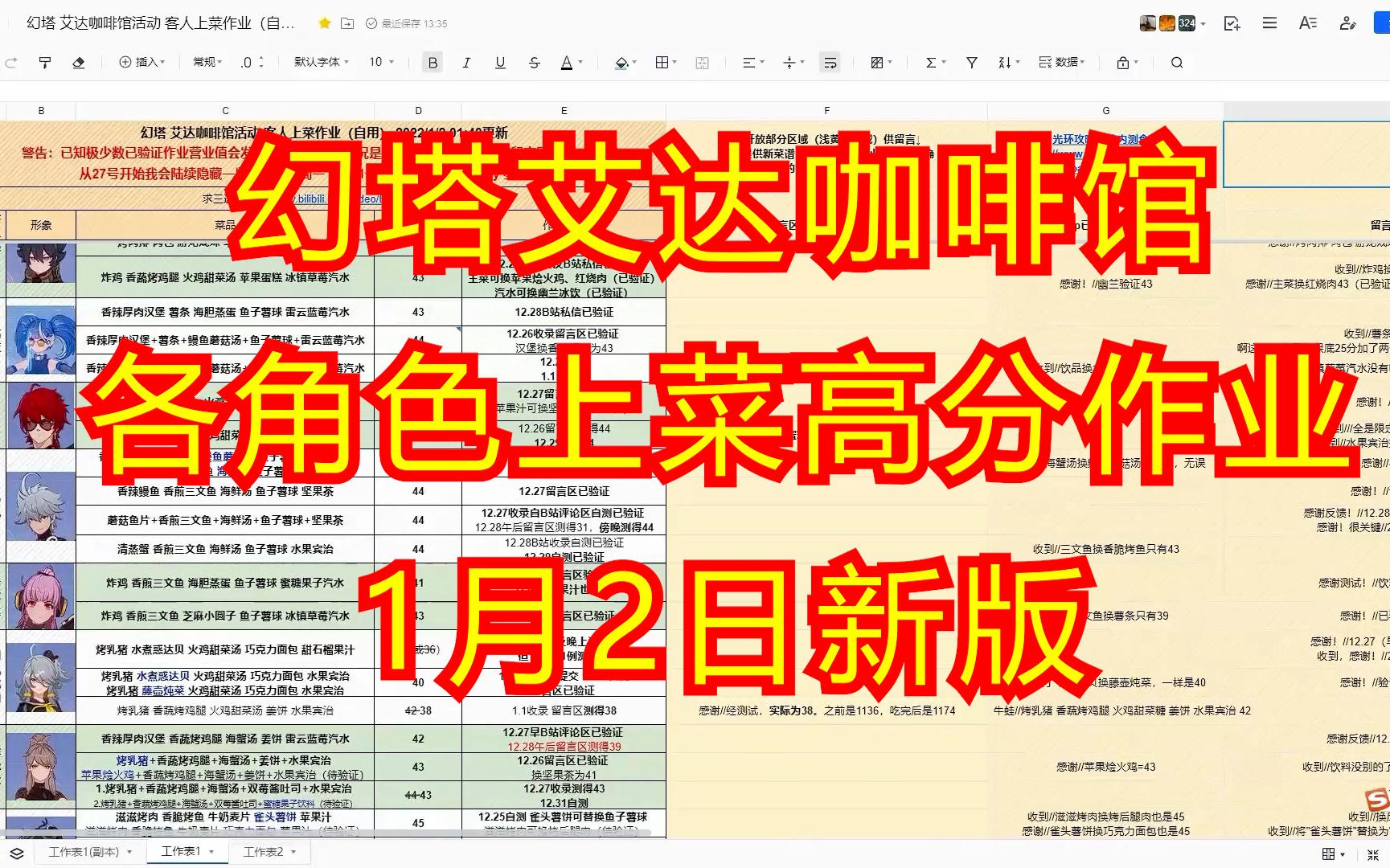Expand the 324 collaborators list
The image size is (1390, 868).
[1192, 23]
